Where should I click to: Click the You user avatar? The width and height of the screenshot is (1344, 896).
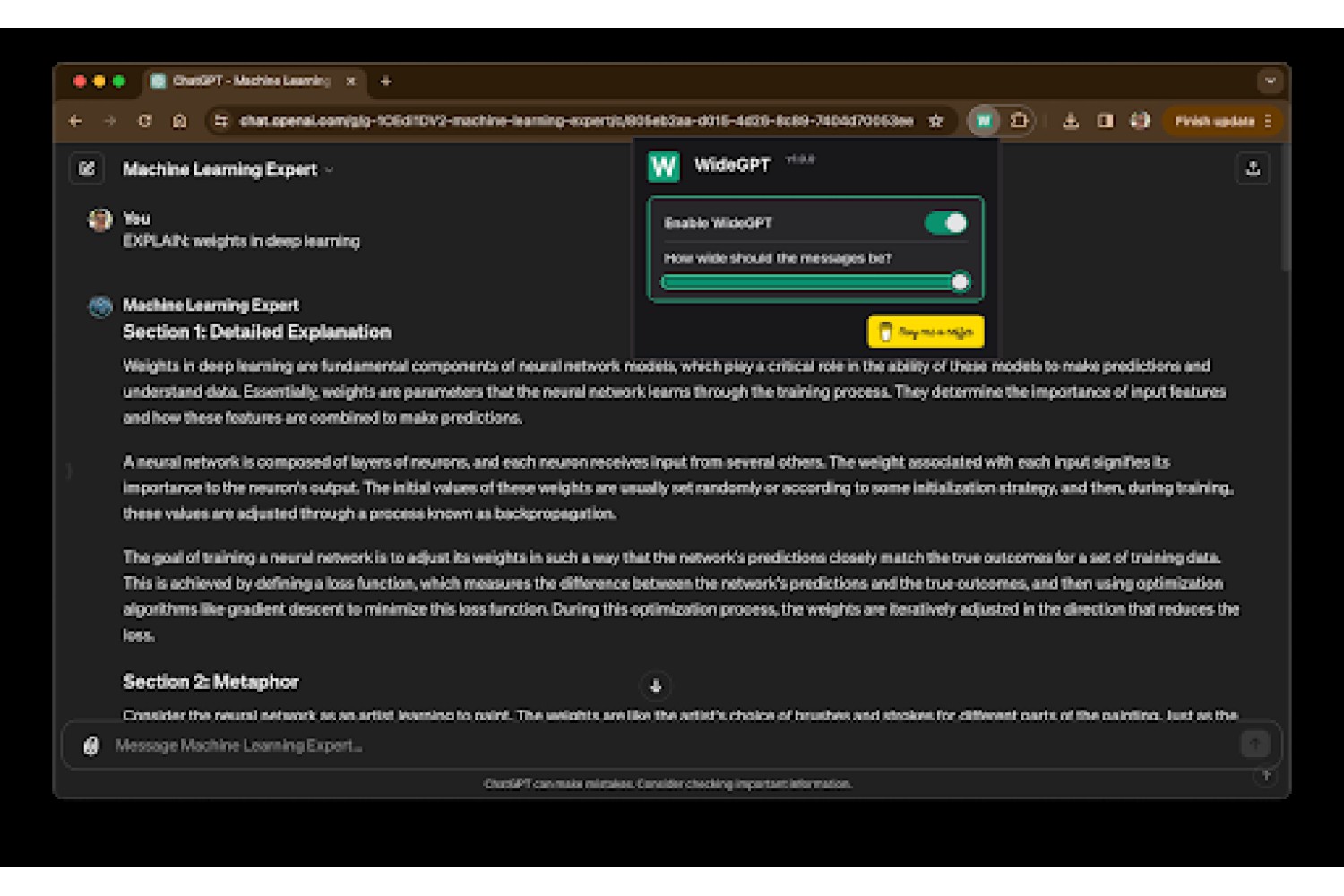tap(100, 220)
